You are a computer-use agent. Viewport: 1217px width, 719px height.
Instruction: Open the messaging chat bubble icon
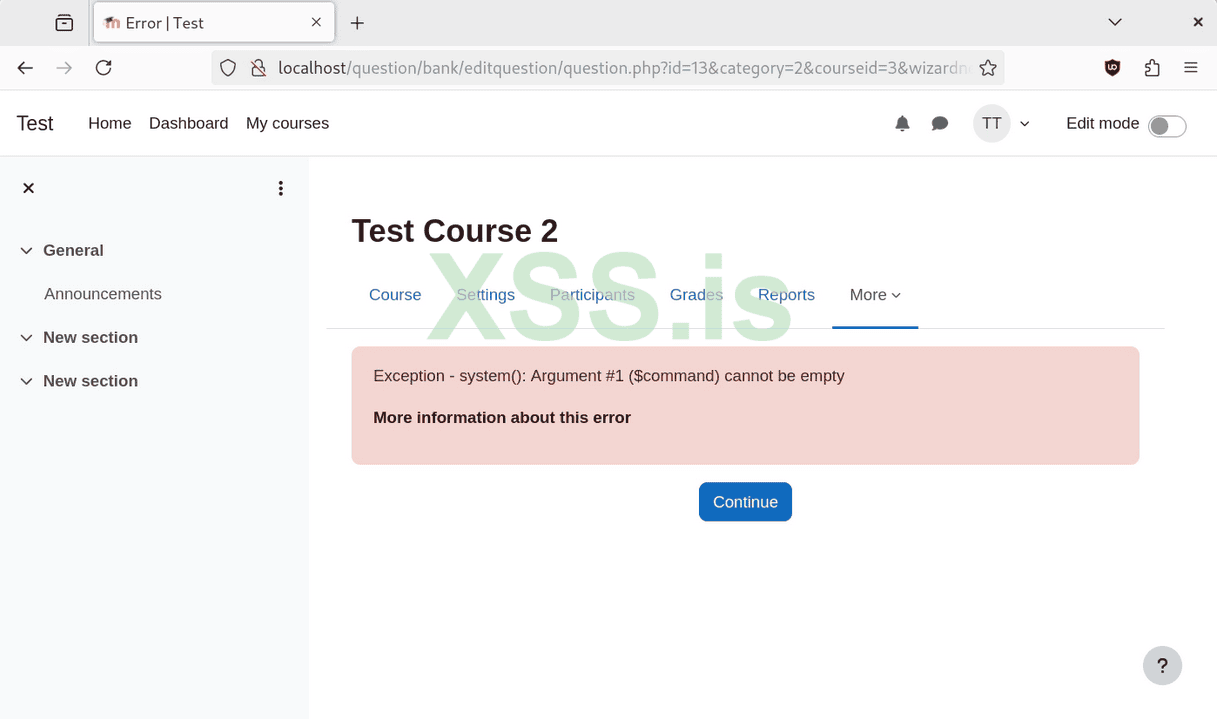[940, 123]
